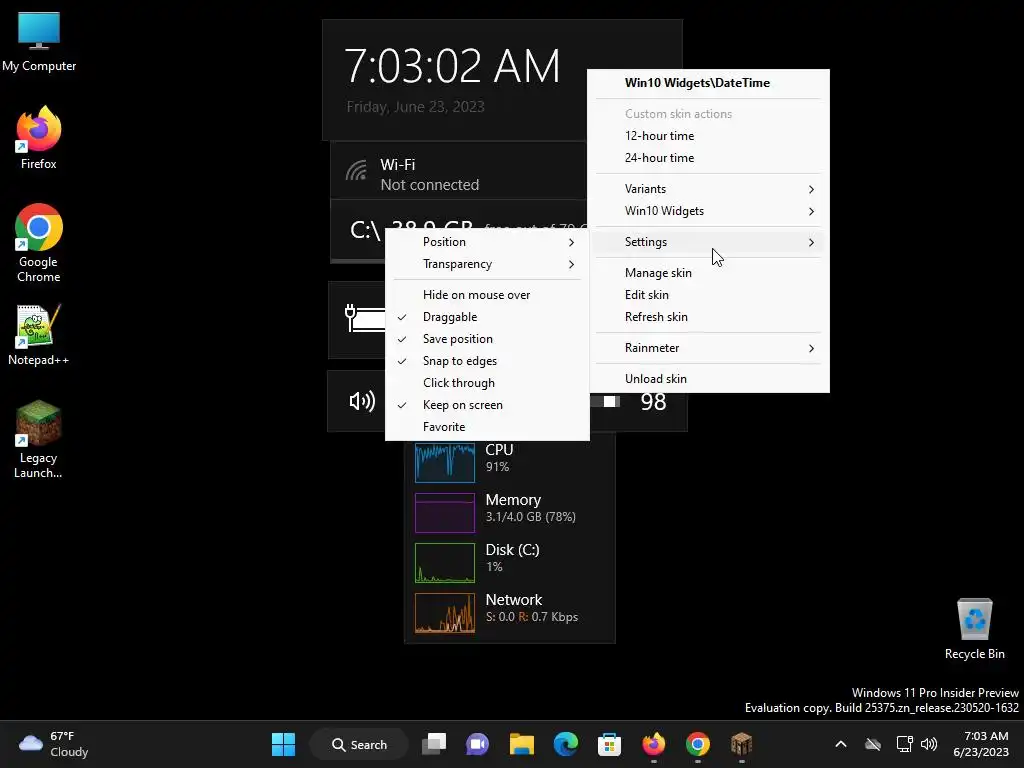This screenshot has width=1024, height=768.
Task: Click the battery widget plug icon
Action: [x=351, y=318]
